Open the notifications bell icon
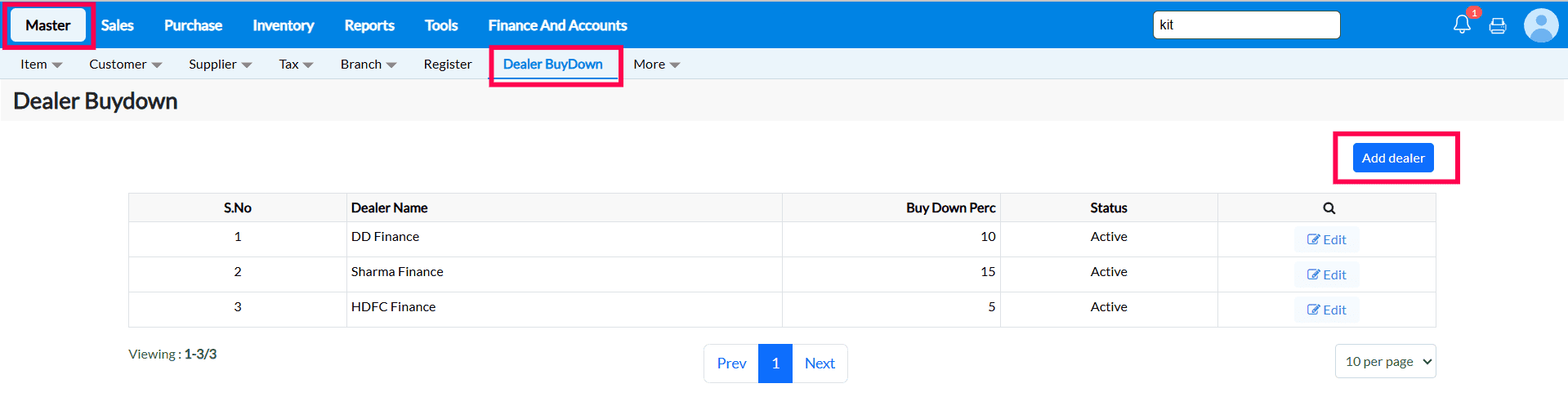 pos(1462,25)
